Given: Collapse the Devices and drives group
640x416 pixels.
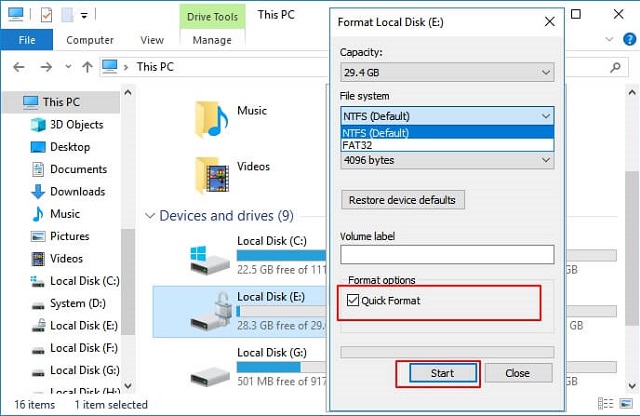Looking at the screenshot, I should pyautogui.click(x=150, y=216).
